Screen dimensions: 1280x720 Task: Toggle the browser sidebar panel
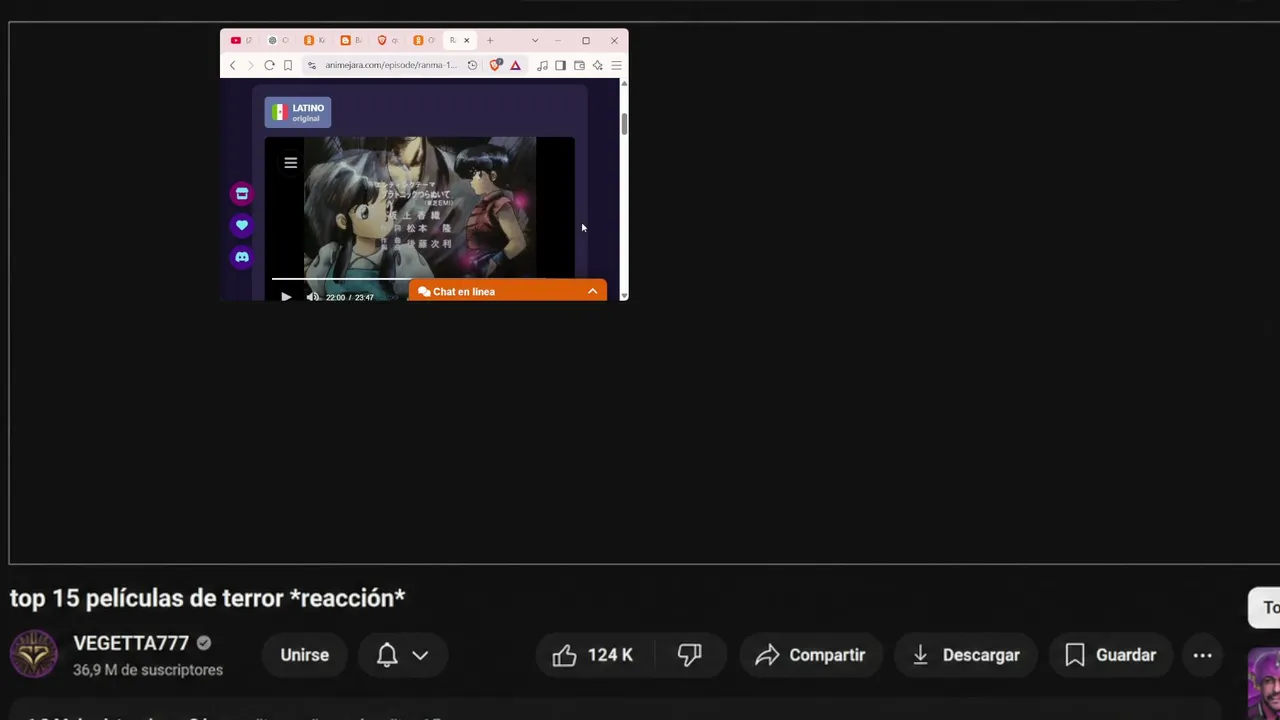tap(560, 65)
